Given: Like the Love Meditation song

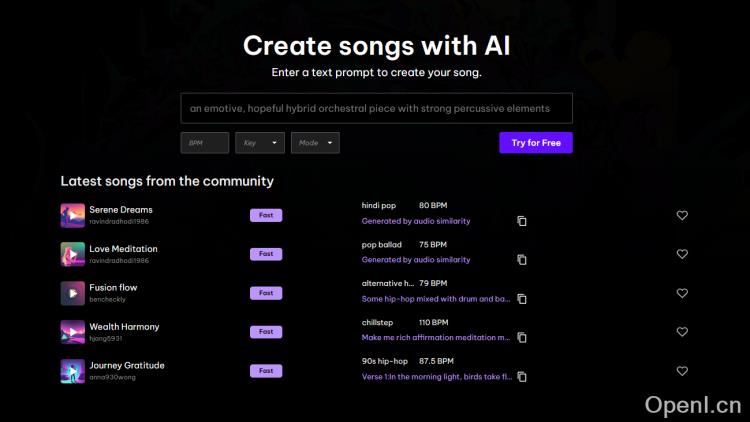Looking at the screenshot, I should (x=682, y=254).
